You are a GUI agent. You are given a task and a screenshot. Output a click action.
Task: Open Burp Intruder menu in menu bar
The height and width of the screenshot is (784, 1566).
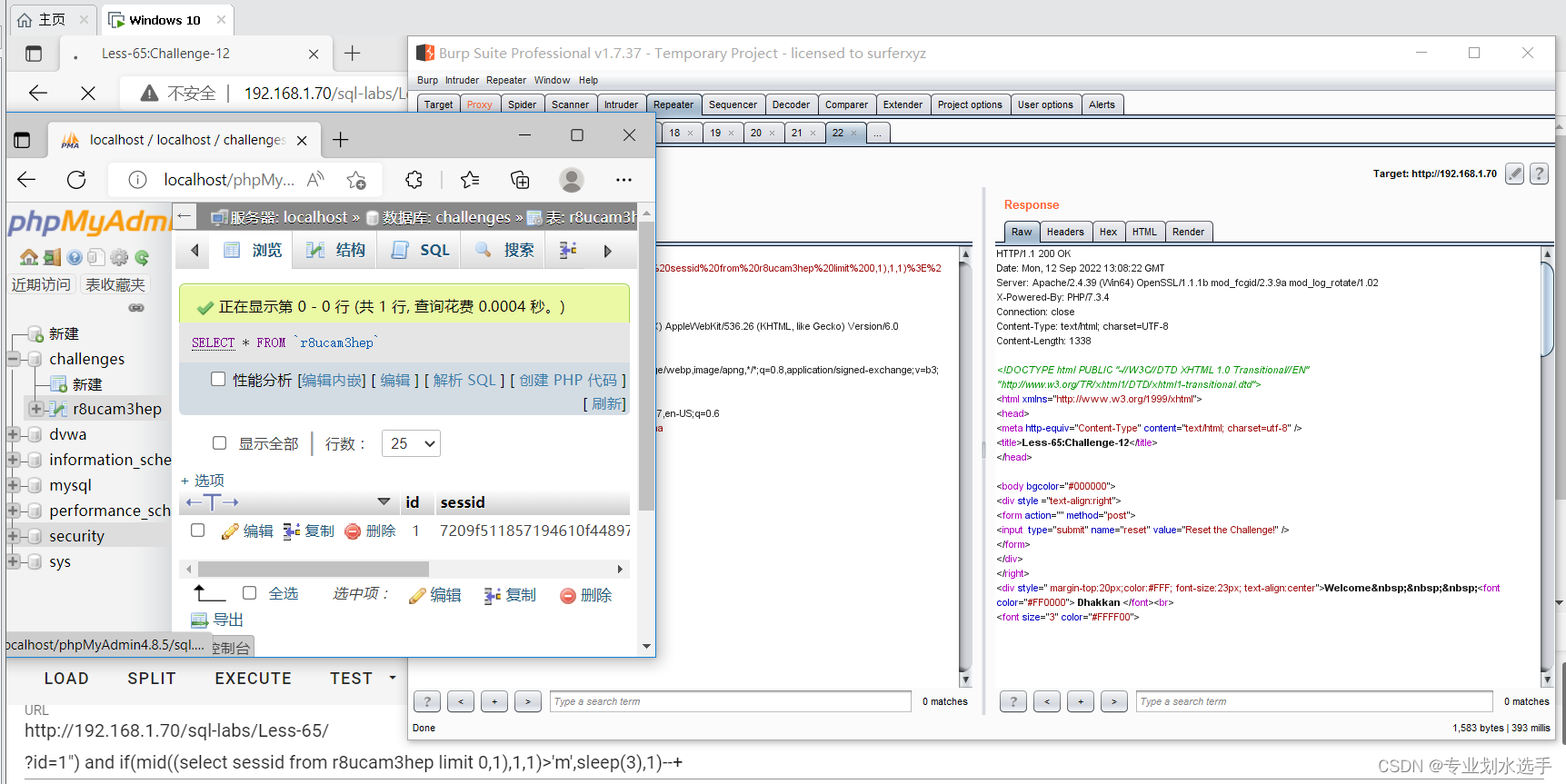462,80
